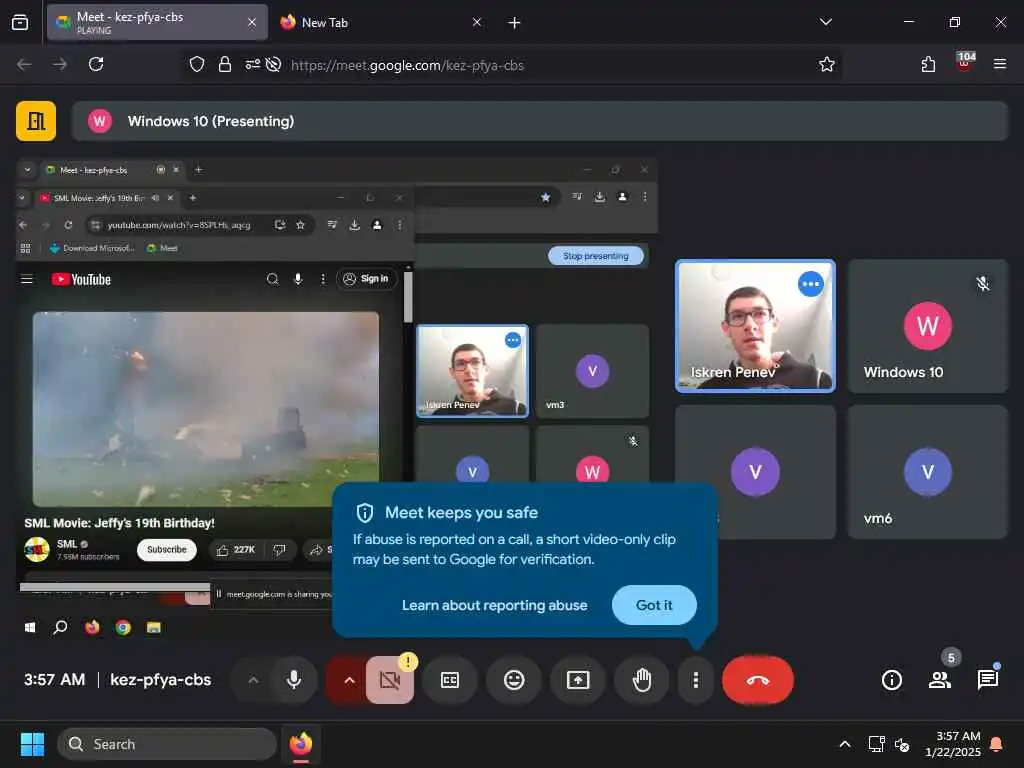Image resolution: width=1024 pixels, height=768 pixels.
Task: Click the uBlock extension badge 104
Action: (965, 62)
